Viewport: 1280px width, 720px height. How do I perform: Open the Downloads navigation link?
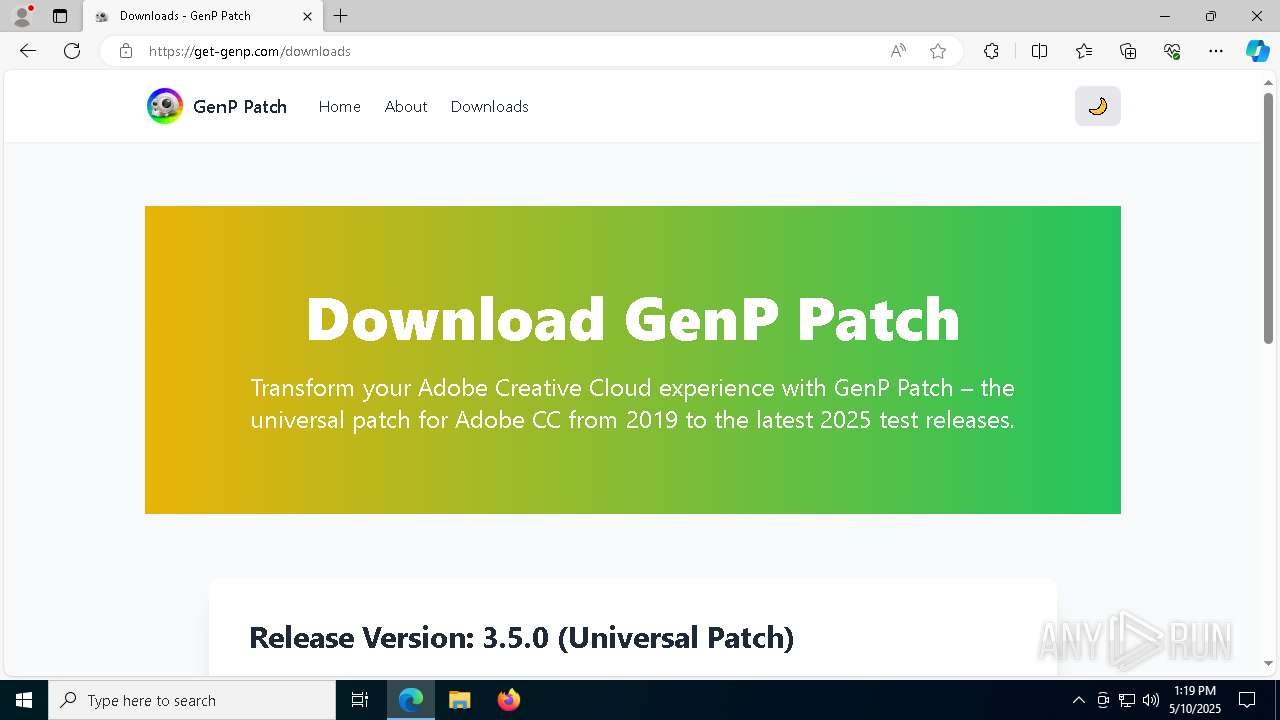coord(489,106)
